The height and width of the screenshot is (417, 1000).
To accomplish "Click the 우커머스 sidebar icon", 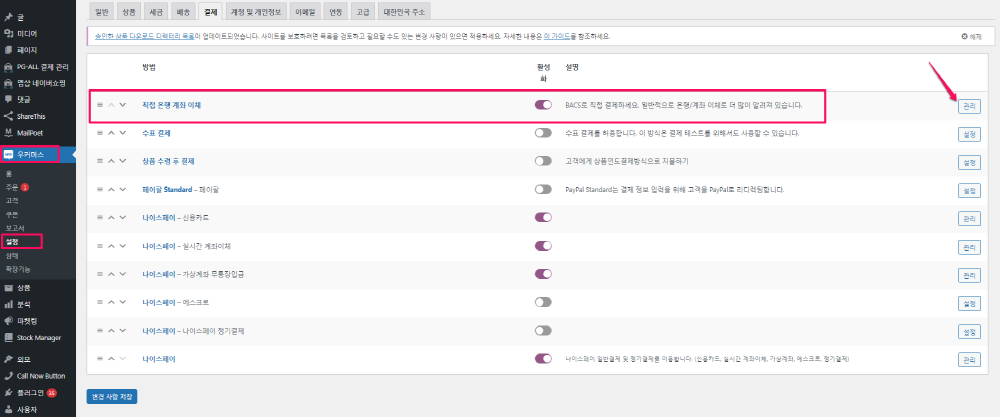I will coord(8,155).
